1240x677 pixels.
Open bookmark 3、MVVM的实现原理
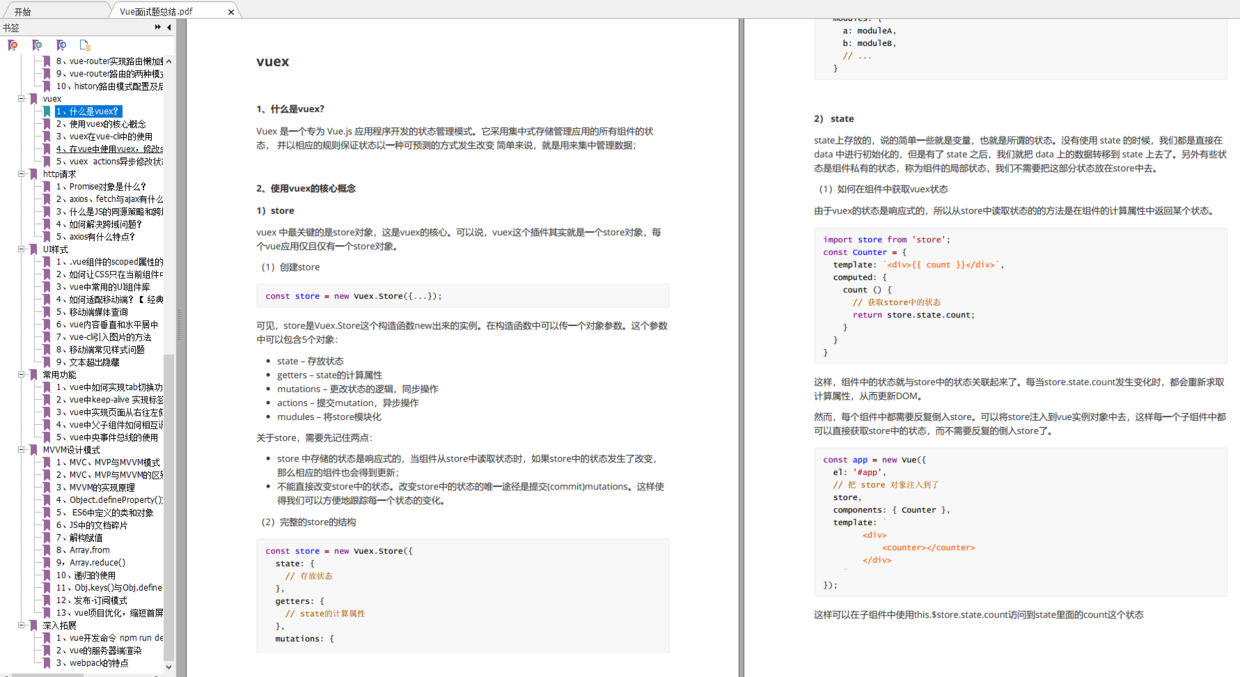95,487
